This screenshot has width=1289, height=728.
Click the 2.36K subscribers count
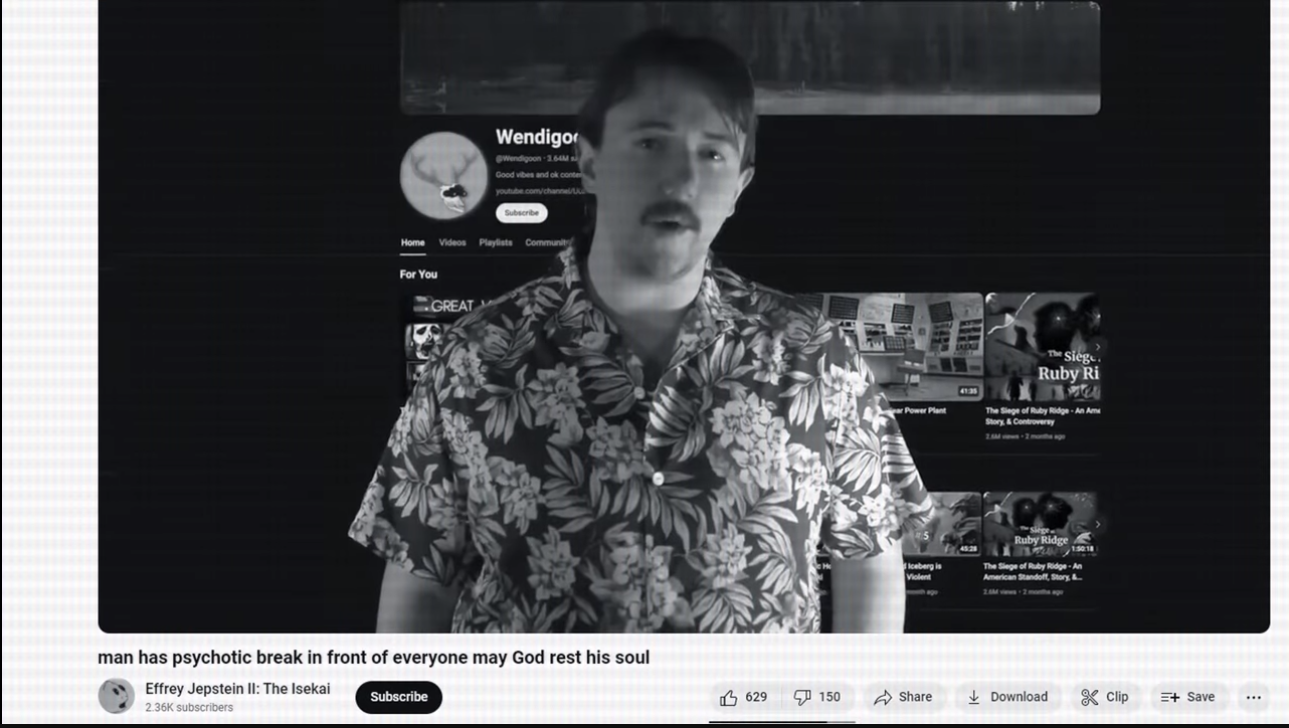[x=189, y=707]
